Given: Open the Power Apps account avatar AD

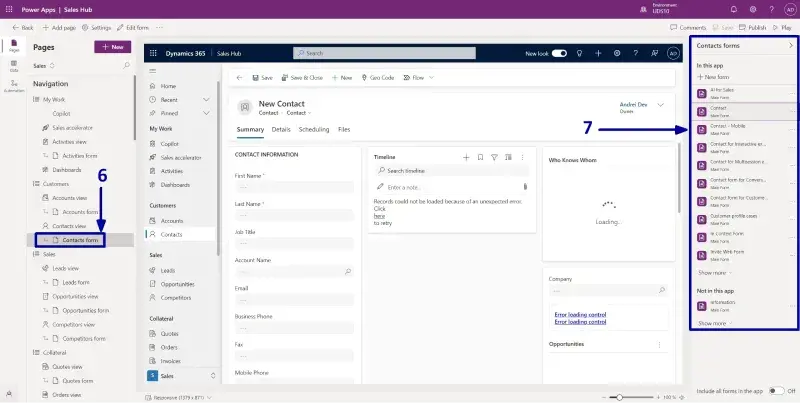Looking at the screenshot, I should click(789, 10).
